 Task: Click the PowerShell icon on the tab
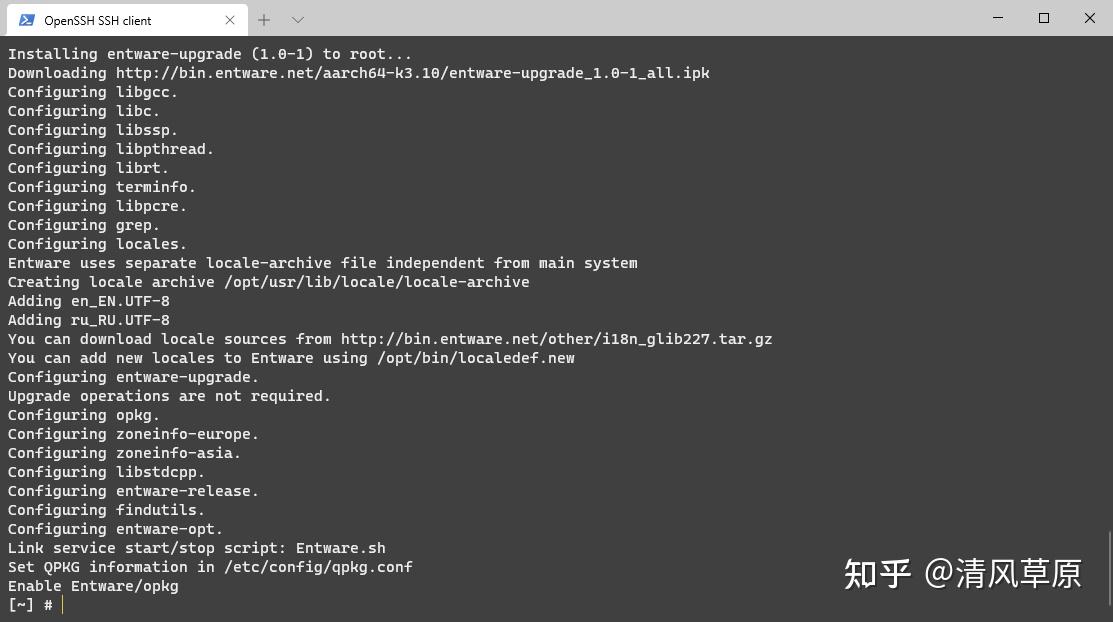tap(27, 20)
